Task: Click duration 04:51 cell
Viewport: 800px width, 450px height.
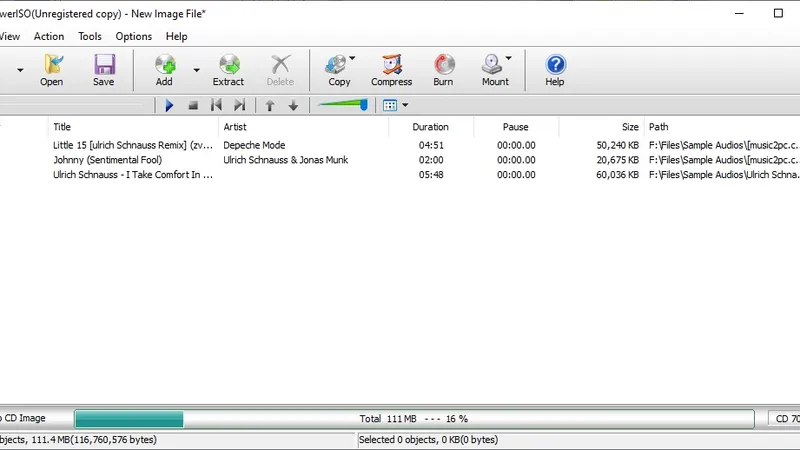Action: [431, 145]
